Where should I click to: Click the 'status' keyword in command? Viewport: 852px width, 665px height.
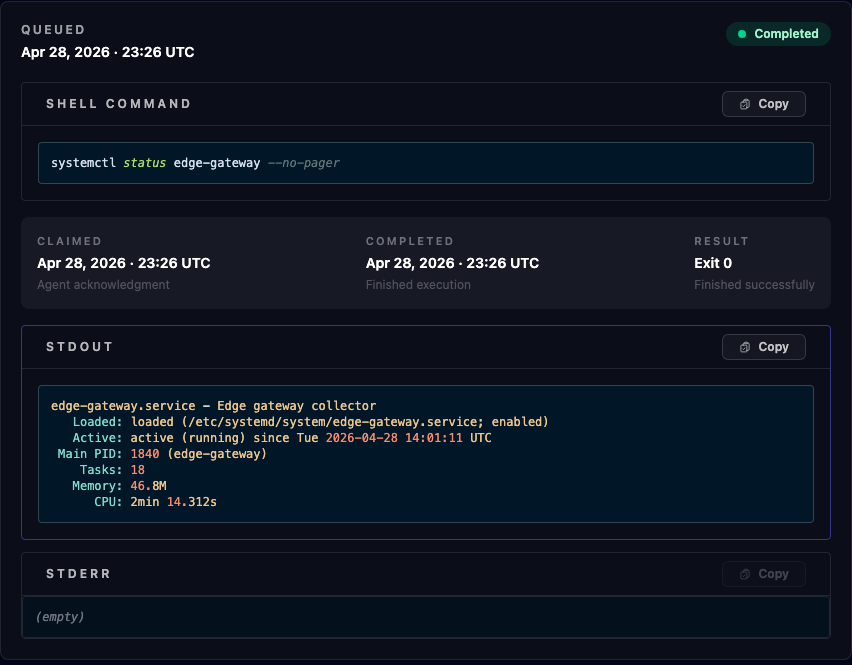(x=145, y=163)
